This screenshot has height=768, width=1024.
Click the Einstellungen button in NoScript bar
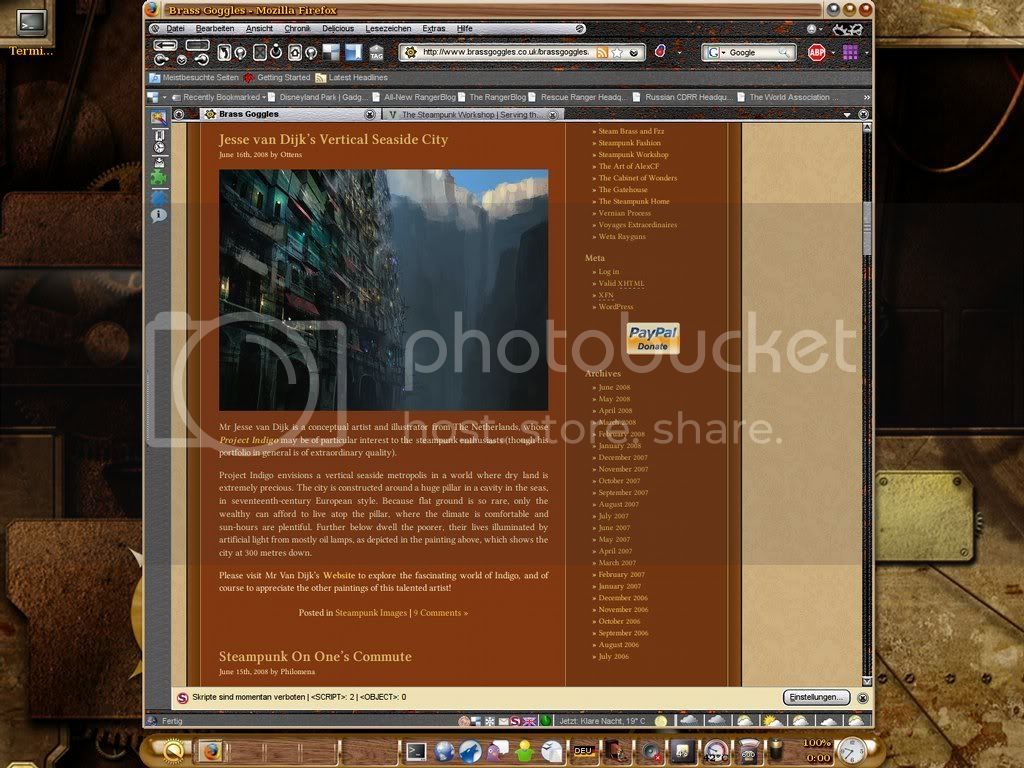816,697
